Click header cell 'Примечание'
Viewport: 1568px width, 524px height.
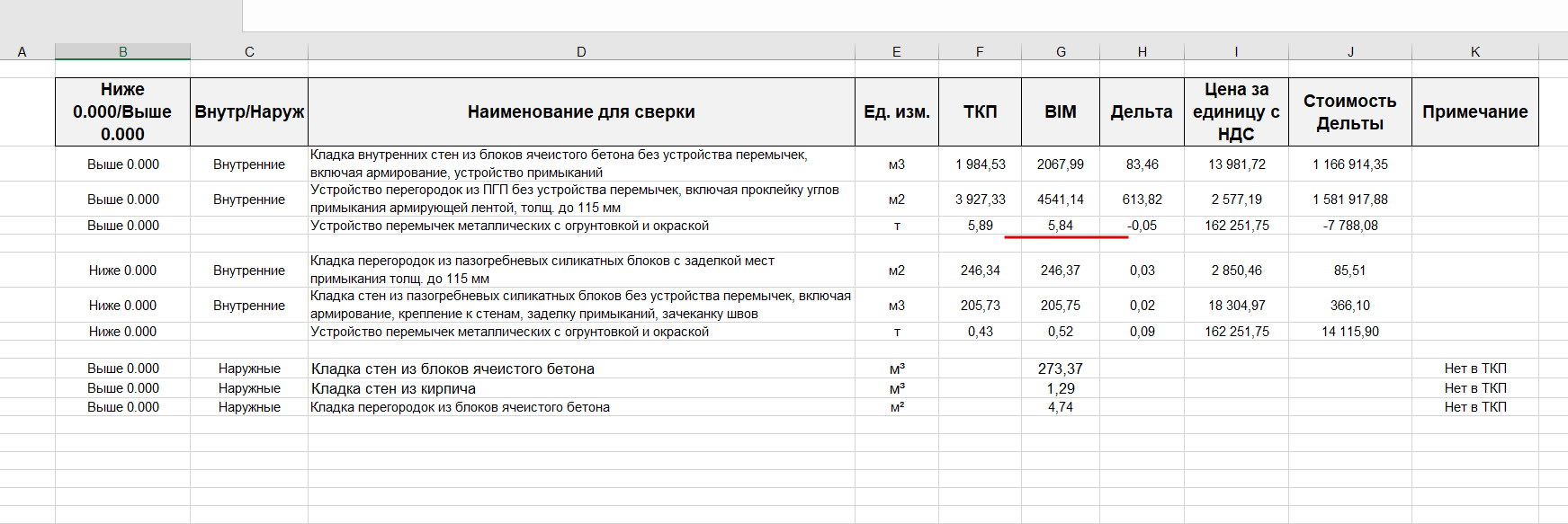tap(1475, 111)
